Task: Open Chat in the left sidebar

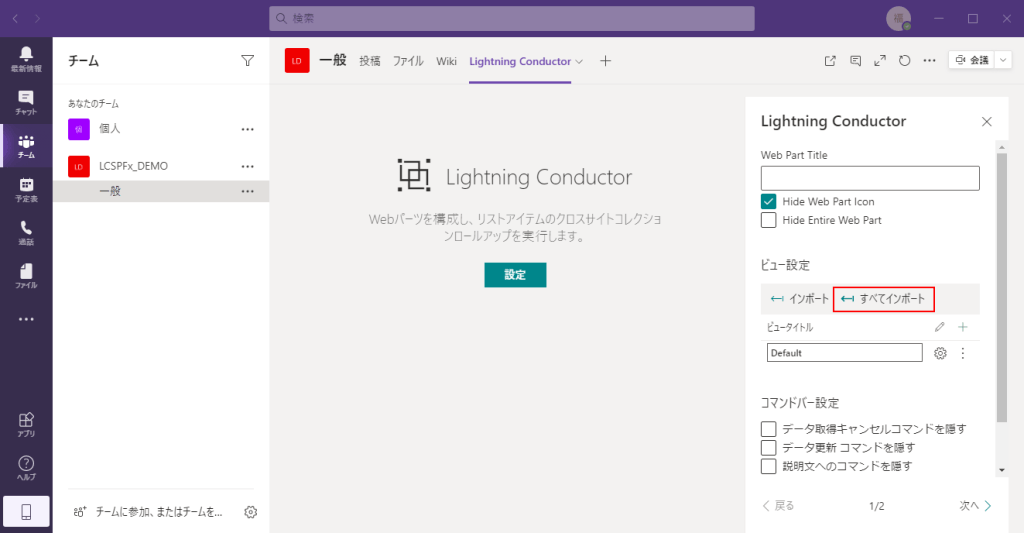Action: [26, 103]
